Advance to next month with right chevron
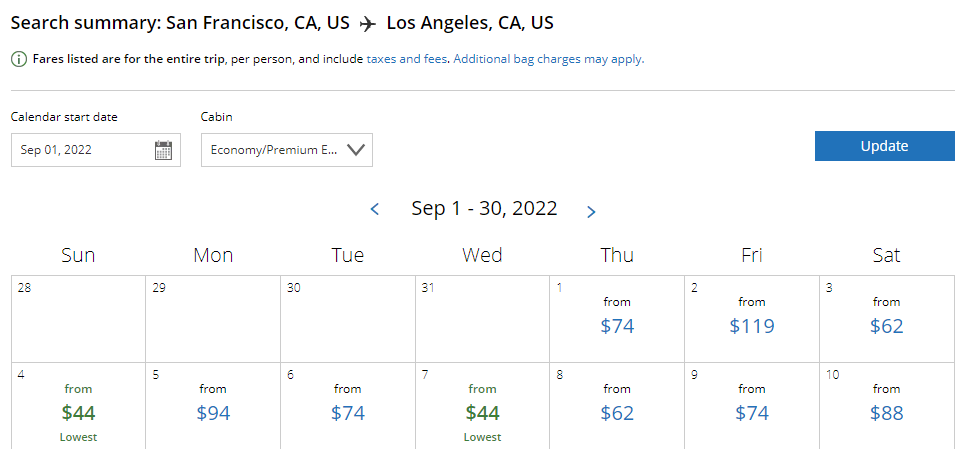This screenshot has height=449, width=968. [x=591, y=211]
